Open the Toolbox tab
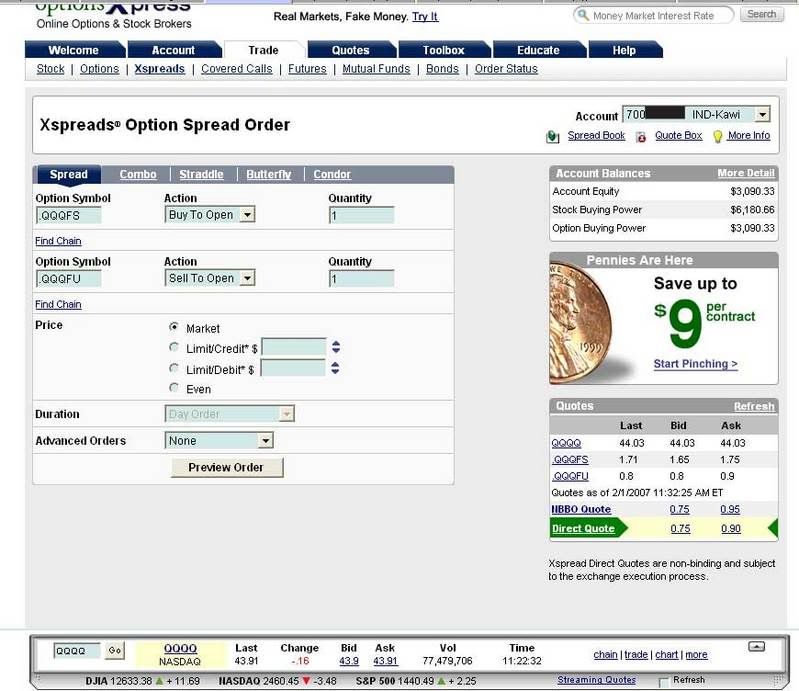 pos(443,50)
